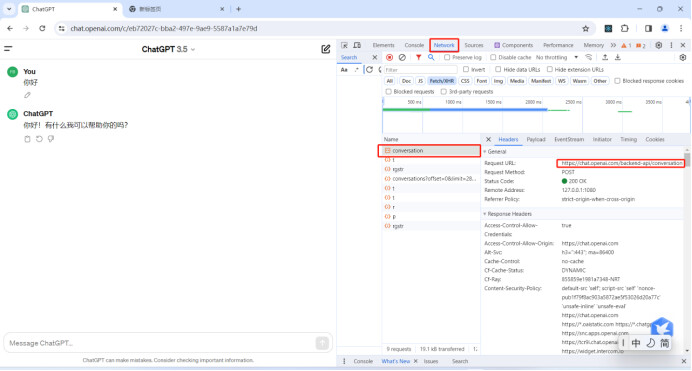Filter requests by JS type

click(420, 81)
